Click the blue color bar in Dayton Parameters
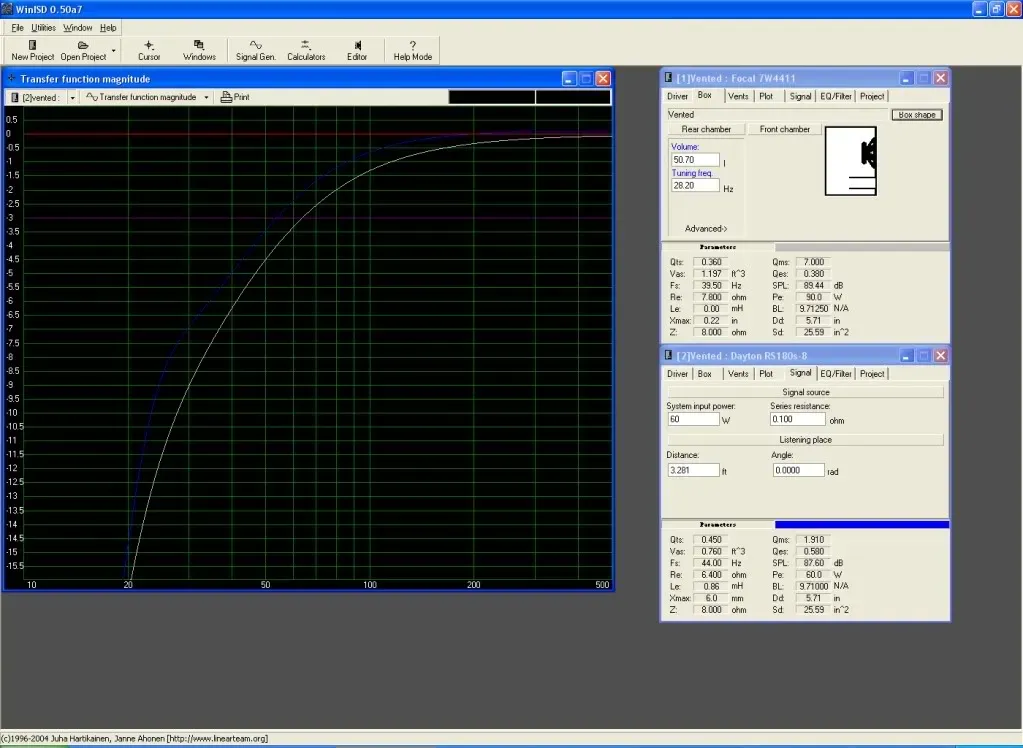Screen dimensions: 1023x748 pos(862,525)
